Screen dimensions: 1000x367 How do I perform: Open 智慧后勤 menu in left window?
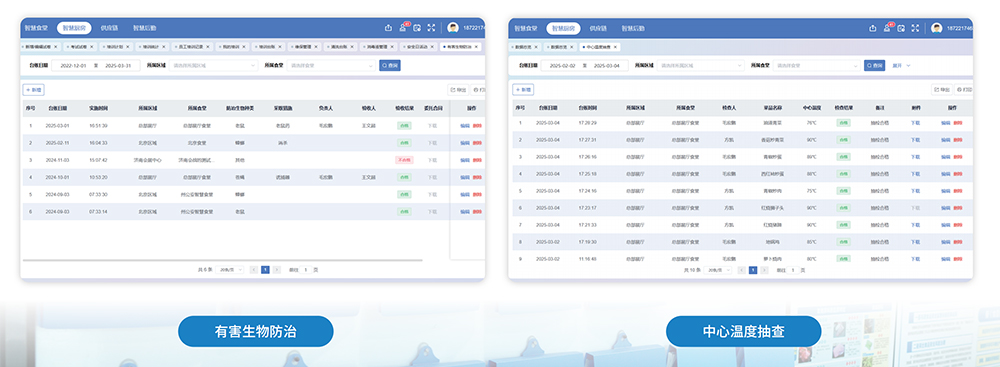145,28
